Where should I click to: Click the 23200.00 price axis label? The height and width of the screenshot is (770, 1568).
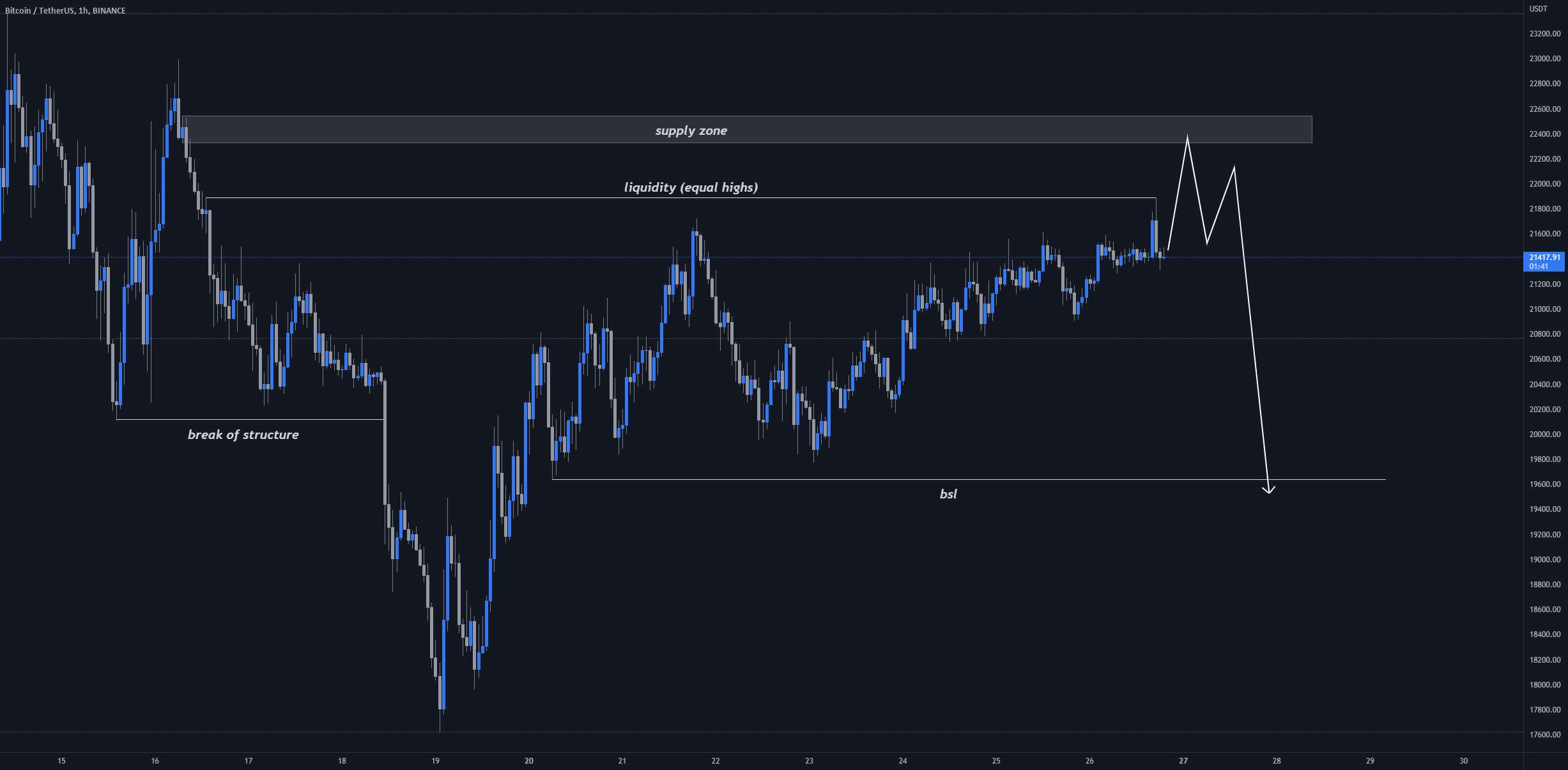click(x=1545, y=34)
